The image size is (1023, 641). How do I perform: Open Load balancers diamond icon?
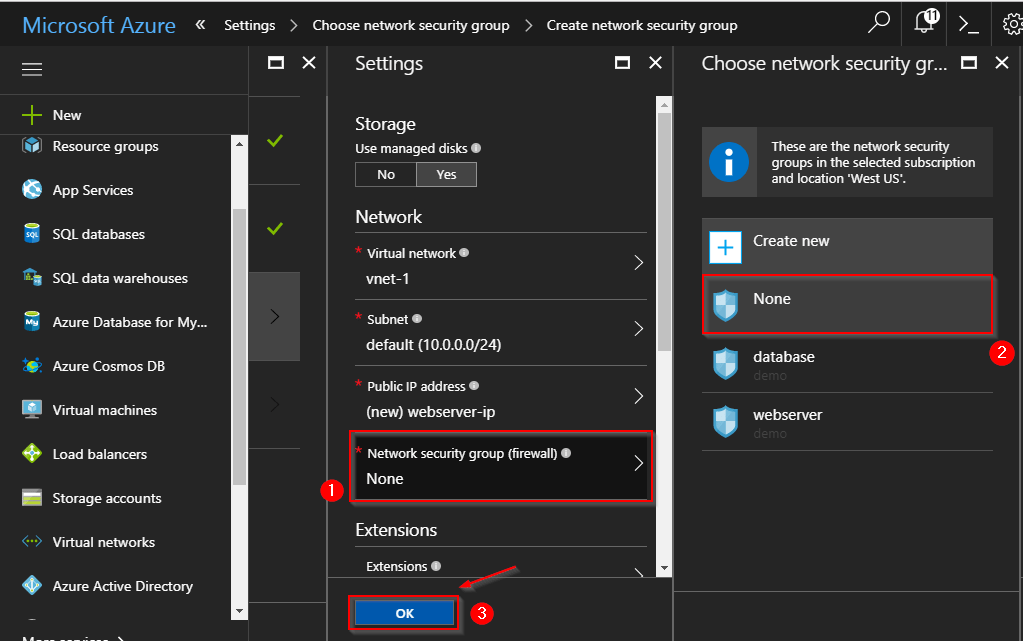tap(32, 453)
